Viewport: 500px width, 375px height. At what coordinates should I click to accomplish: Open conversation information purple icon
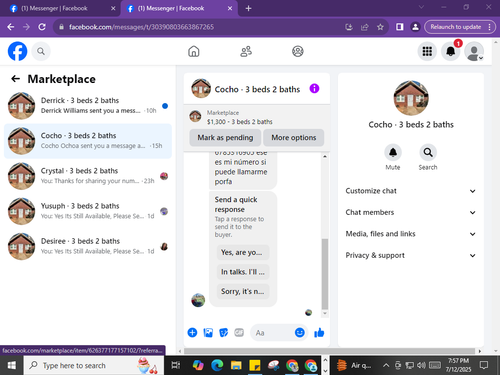(x=314, y=88)
